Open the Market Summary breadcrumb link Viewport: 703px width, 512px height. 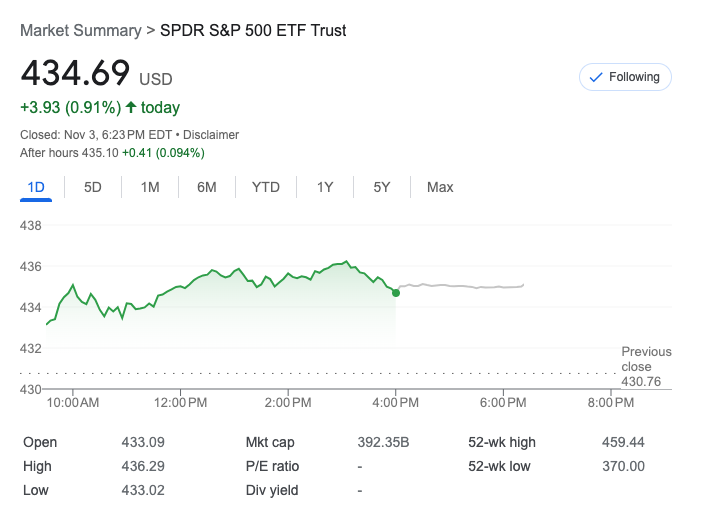click(80, 30)
